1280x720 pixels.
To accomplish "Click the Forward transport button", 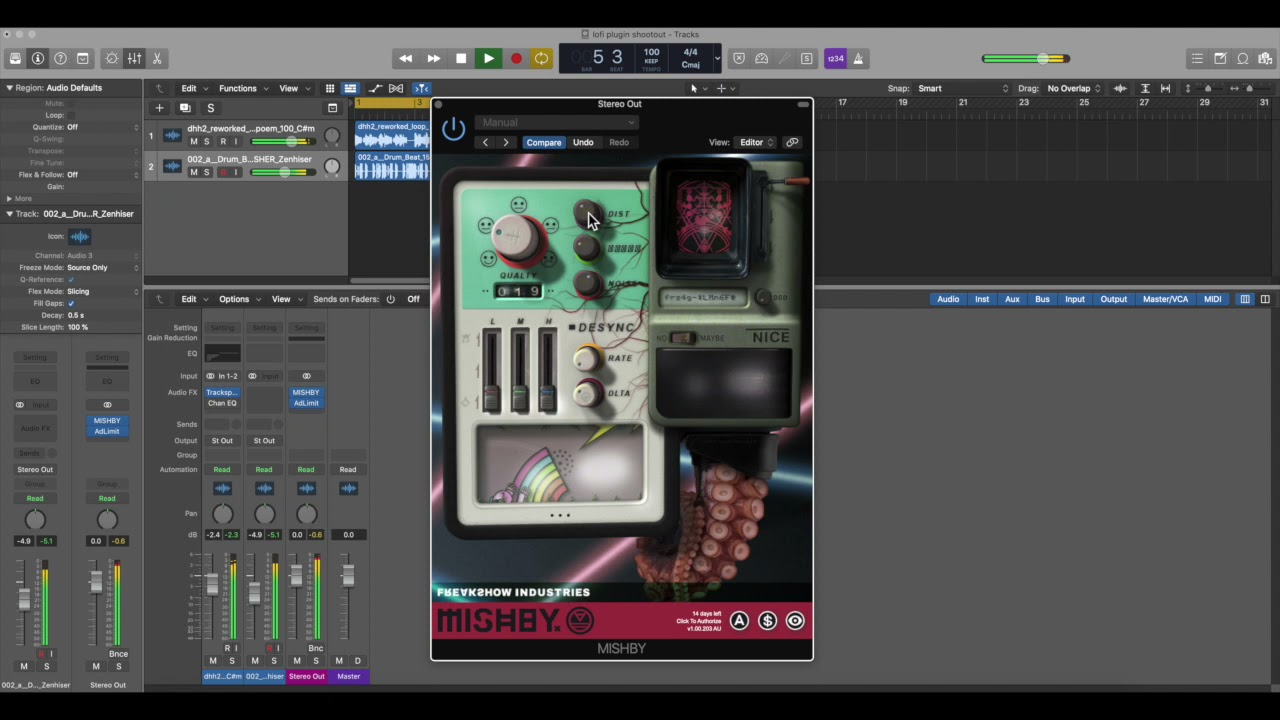I will coord(433,59).
